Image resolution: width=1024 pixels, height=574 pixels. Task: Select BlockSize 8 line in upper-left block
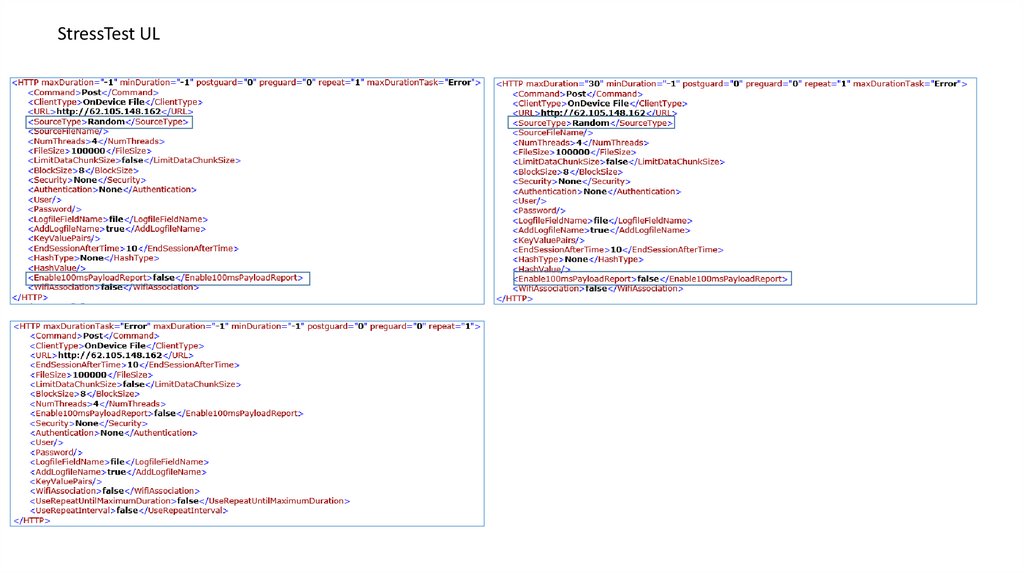click(x=83, y=170)
